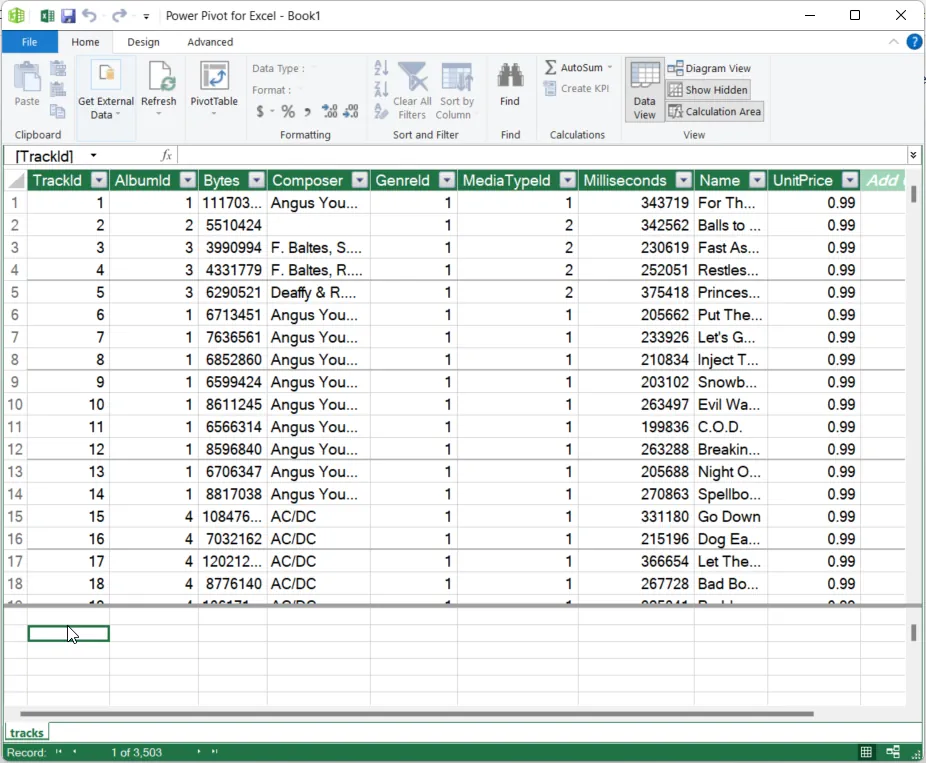This screenshot has height=763, width=926.
Task: Toggle the Data View button
Action: click(644, 90)
